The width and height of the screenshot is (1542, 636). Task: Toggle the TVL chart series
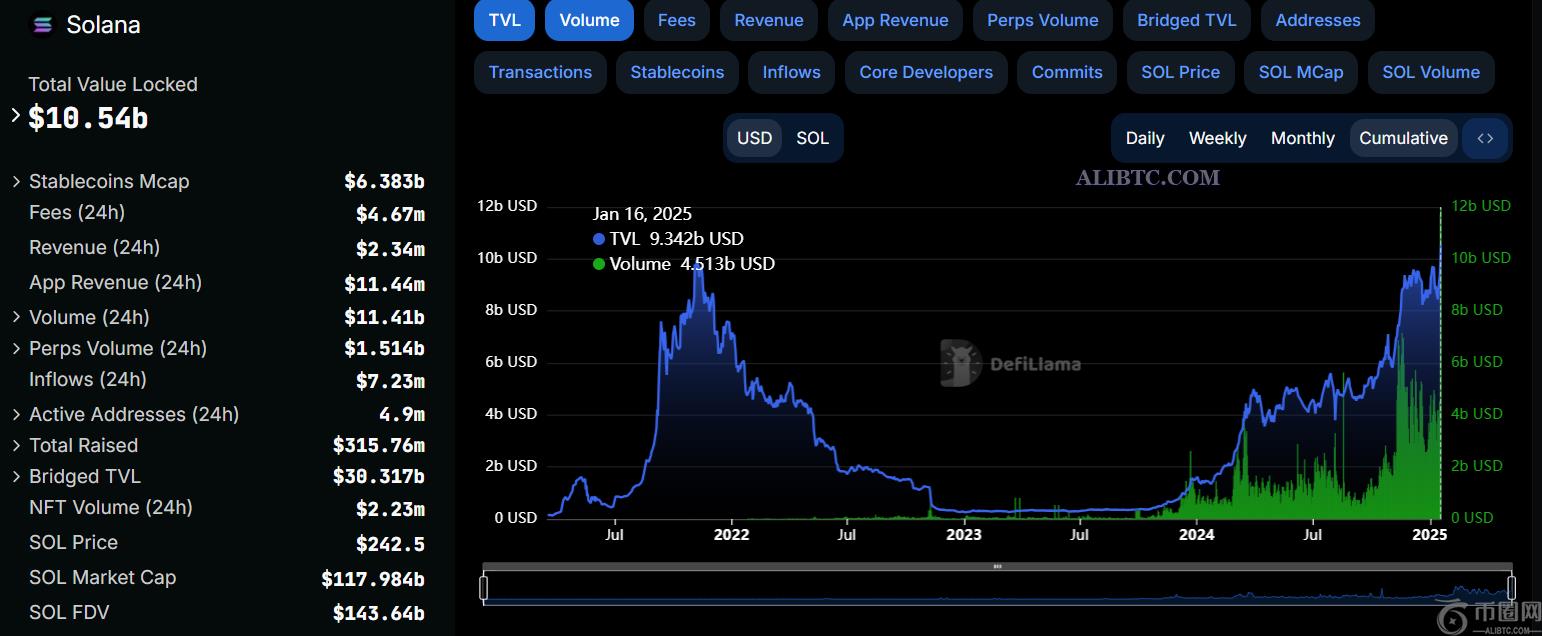point(505,20)
